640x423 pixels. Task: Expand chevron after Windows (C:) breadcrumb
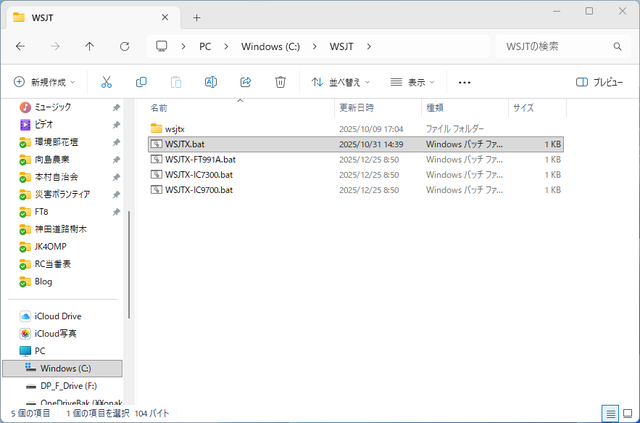pyautogui.click(x=314, y=47)
